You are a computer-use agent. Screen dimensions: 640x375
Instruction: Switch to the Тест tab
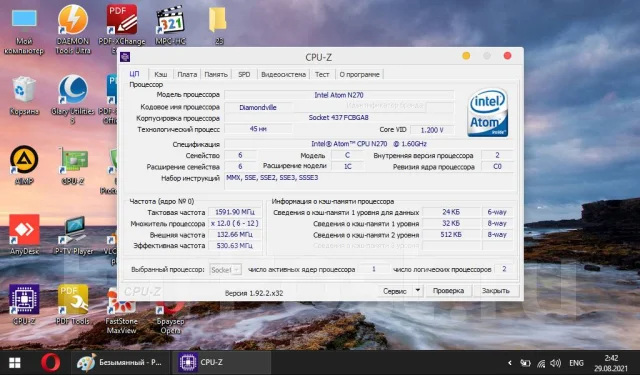[x=322, y=74]
